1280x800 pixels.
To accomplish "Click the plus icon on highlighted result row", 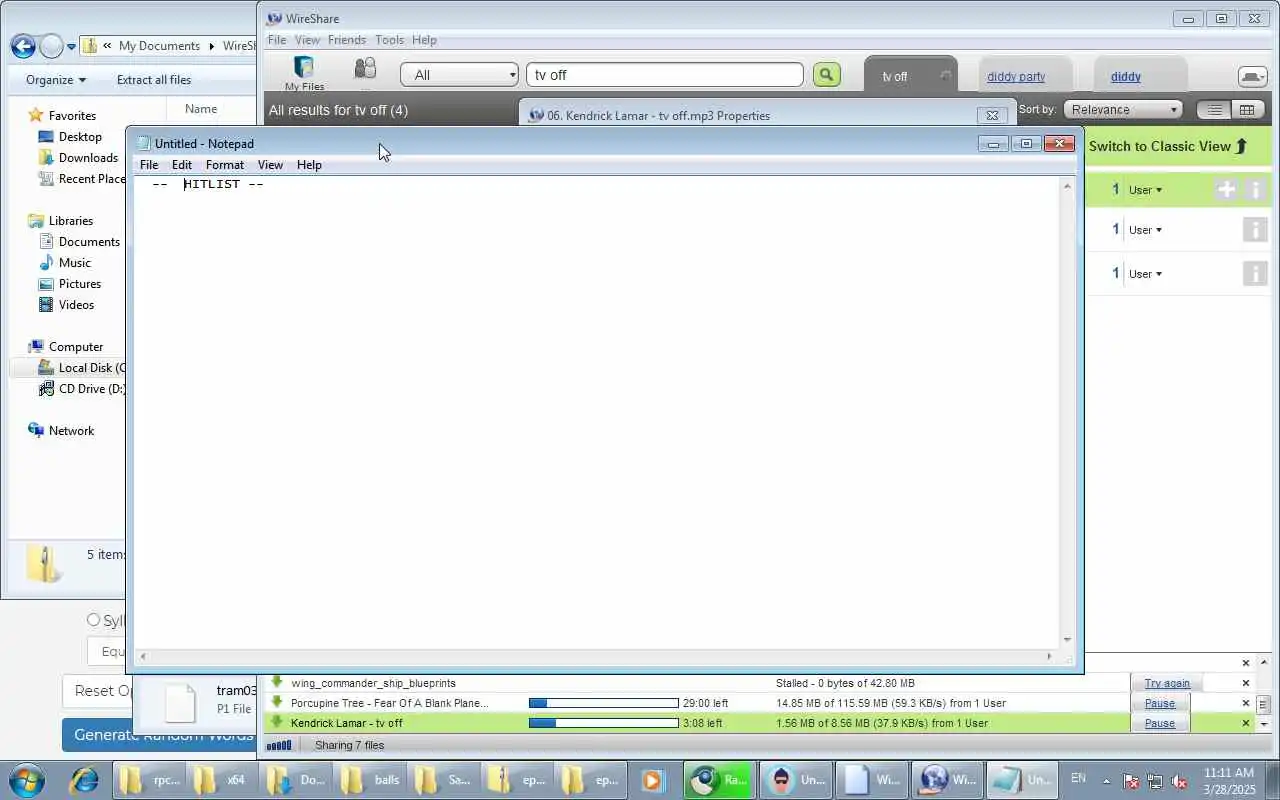I will tap(1226, 189).
